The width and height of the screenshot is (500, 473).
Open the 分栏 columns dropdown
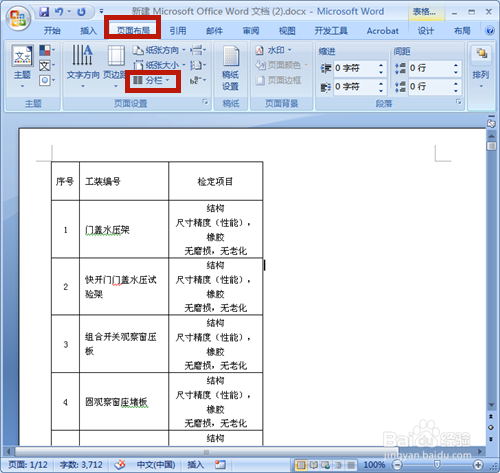pyautogui.click(x=152, y=80)
